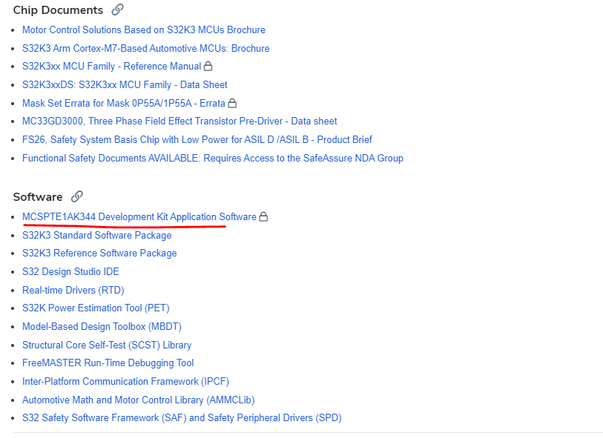Click lock icon next to S32K3xx Reference Manual
The width and height of the screenshot is (603, 438).
click(208, 66)
